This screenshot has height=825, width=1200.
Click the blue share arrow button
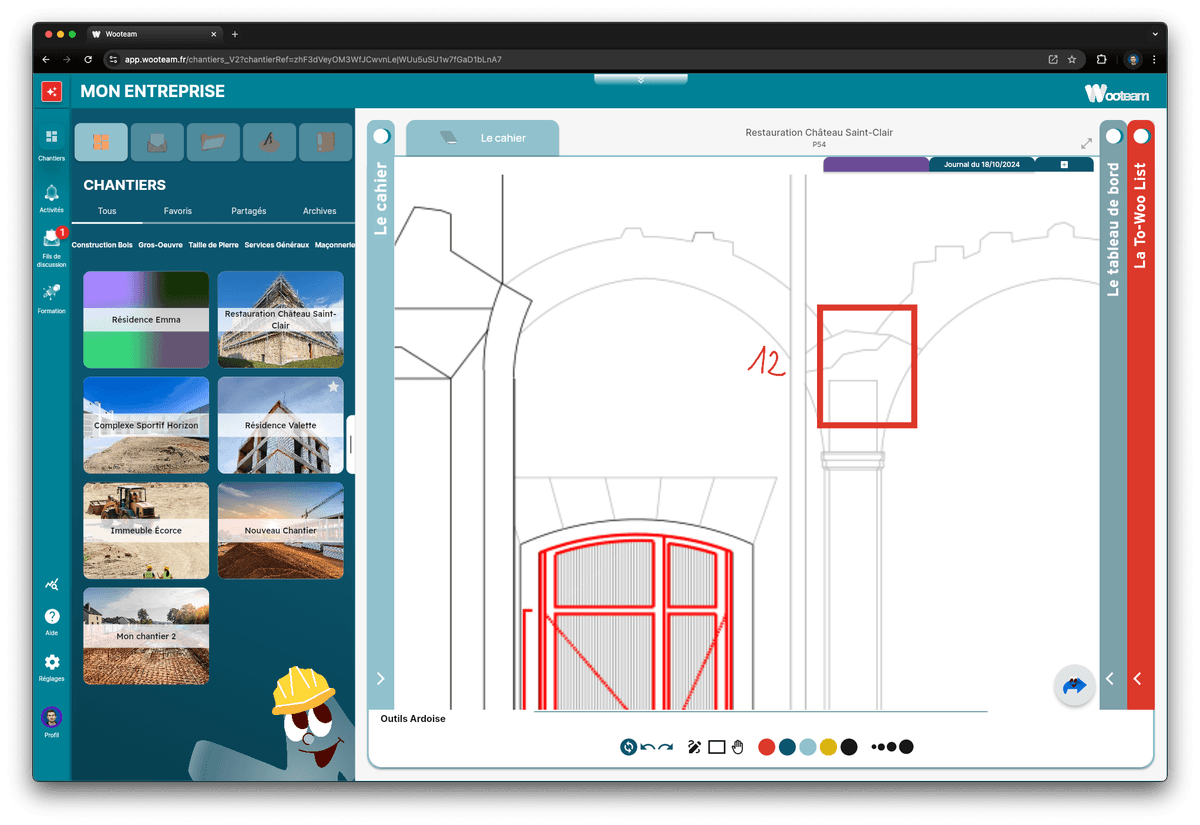[x=1075, y=686]
